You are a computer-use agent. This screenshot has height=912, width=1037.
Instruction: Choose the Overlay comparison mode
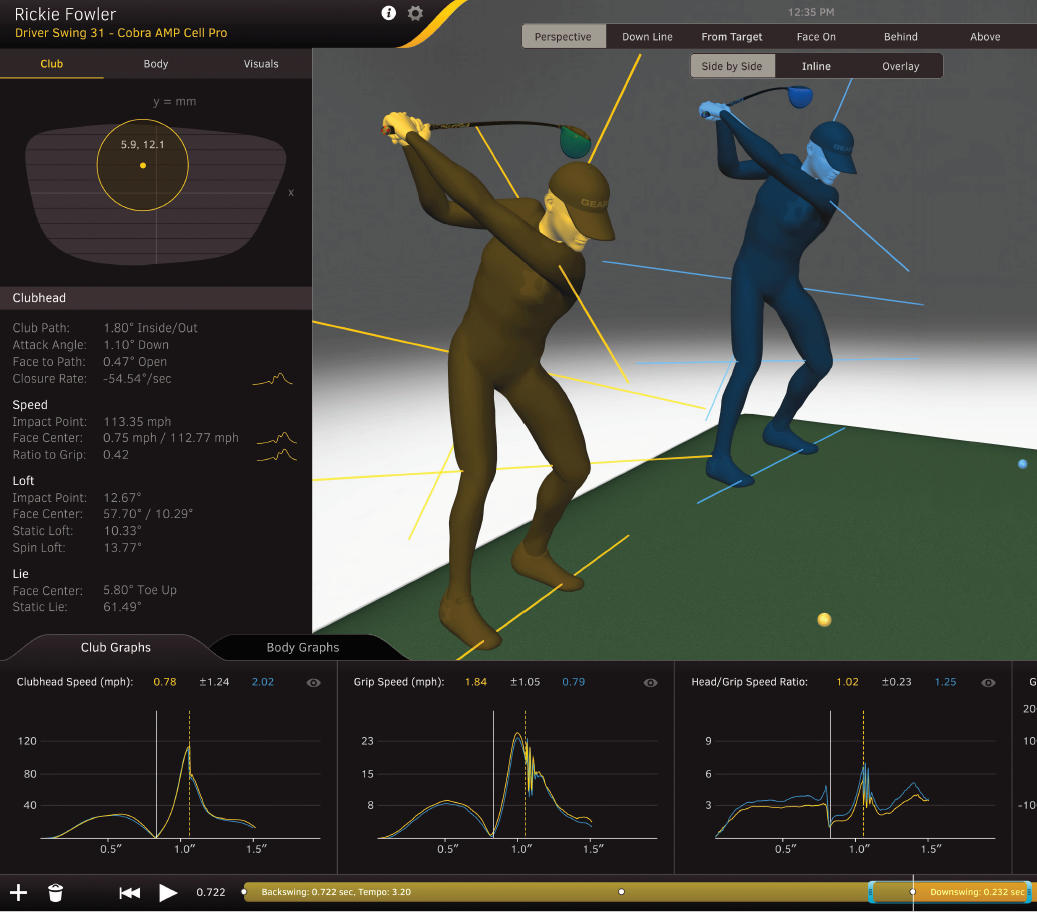click(x=900, y=66)
